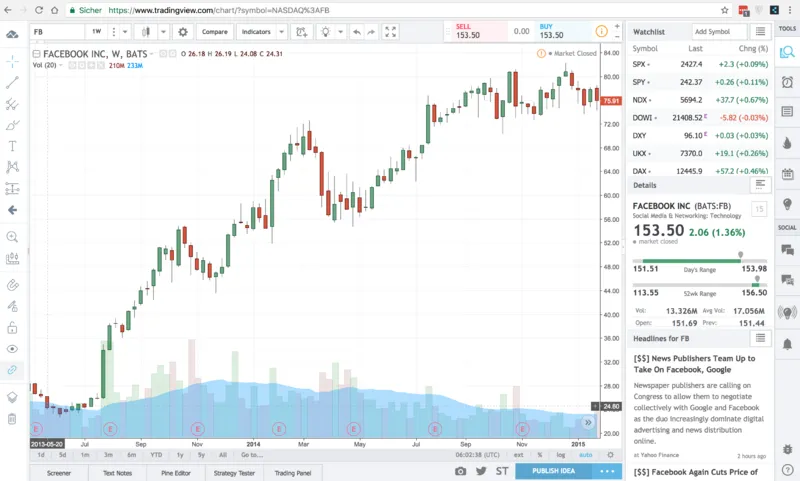800x481 pixels.
Task: Open the Screener tab
Action: click(59, 473)
